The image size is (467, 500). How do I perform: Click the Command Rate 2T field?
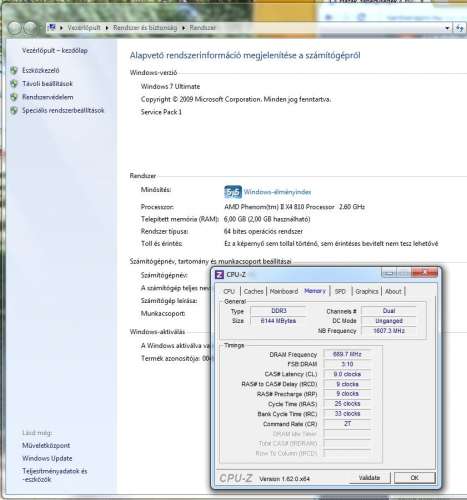click(347, 424)
